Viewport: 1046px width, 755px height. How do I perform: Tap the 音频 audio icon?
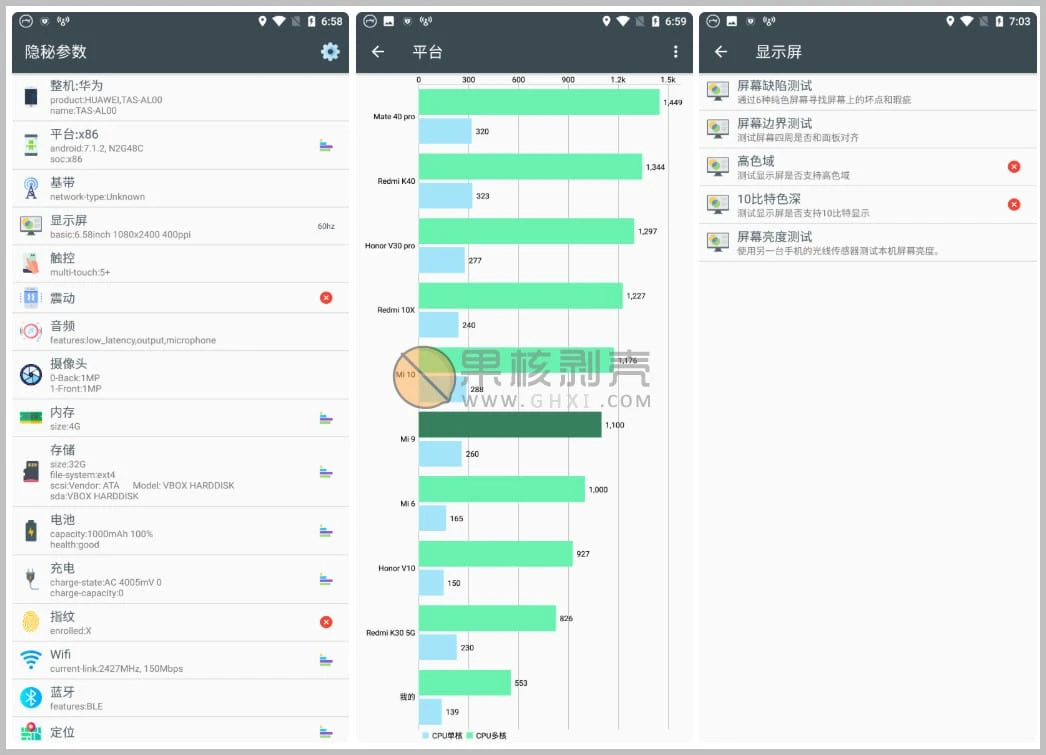pos(31,331)
